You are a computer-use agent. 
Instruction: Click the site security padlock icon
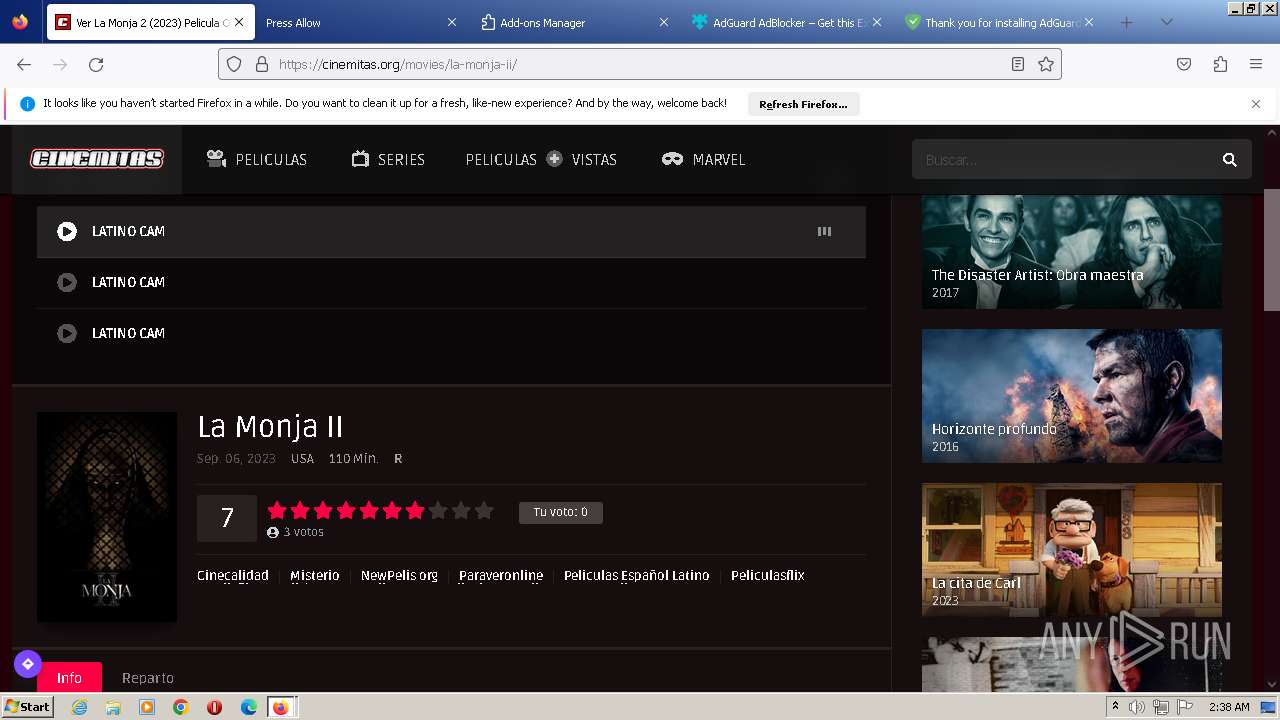[262, 64]
